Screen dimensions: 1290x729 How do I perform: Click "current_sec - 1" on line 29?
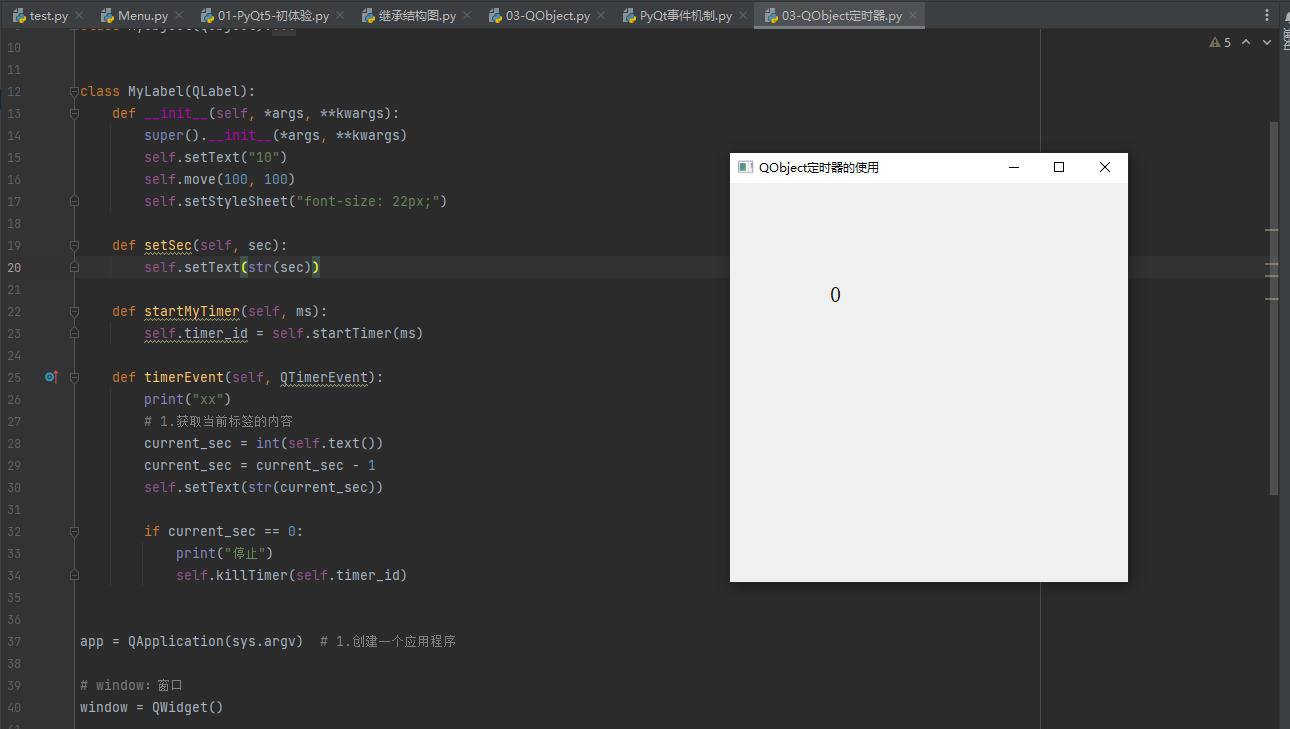(316, 466)
